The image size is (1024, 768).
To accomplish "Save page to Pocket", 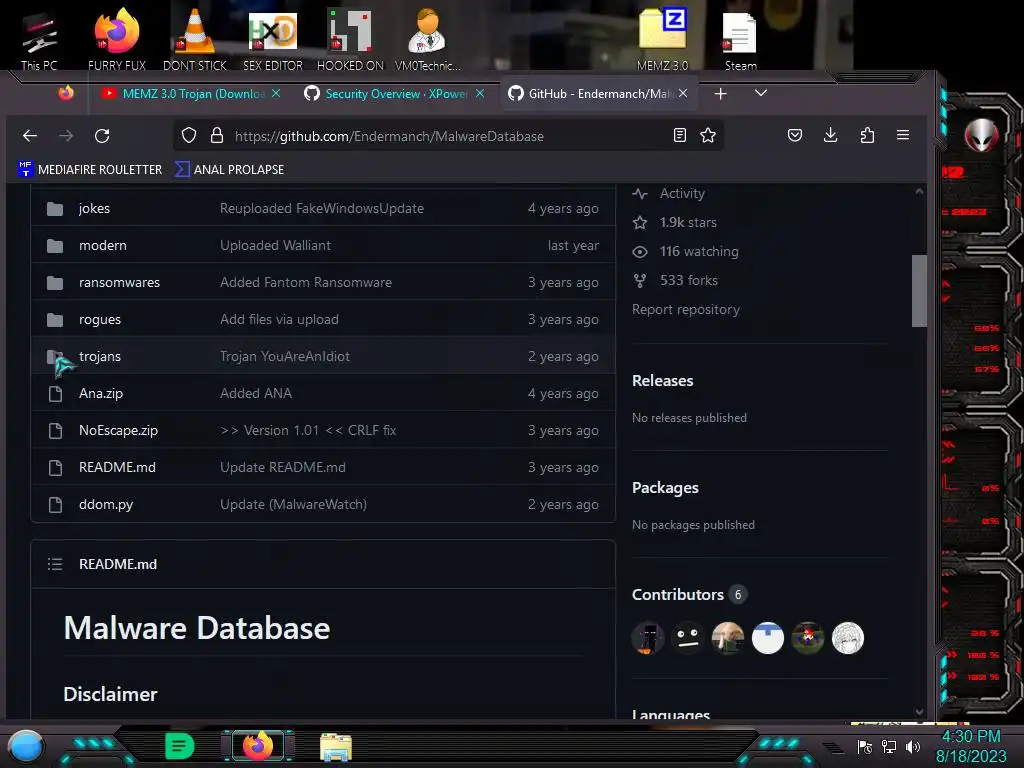I will (794, 135).
